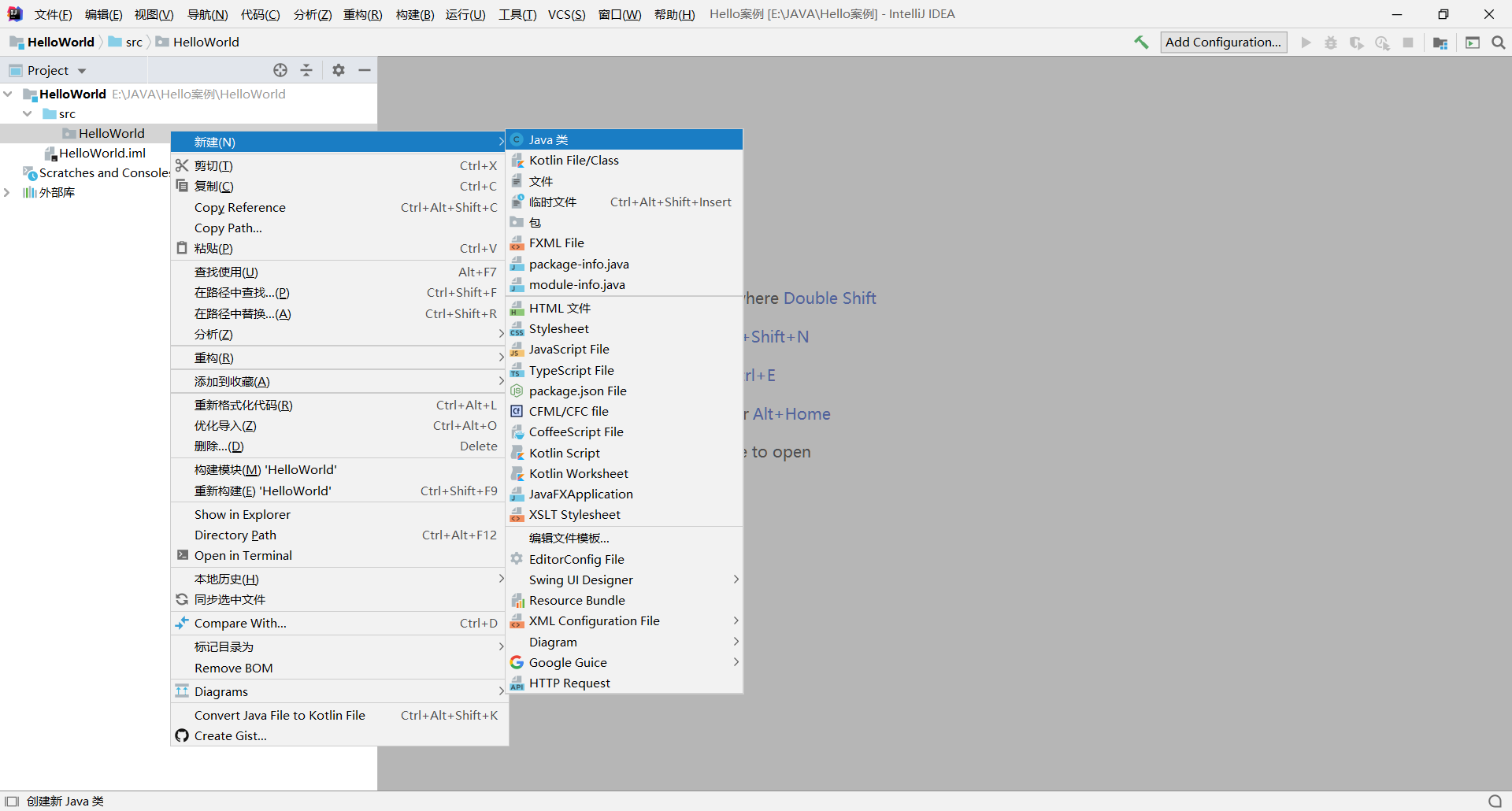This screenshot has width=1512, height=811.
Task: Expand 重构(R) submenu in context menu
Action: (339, 357)
